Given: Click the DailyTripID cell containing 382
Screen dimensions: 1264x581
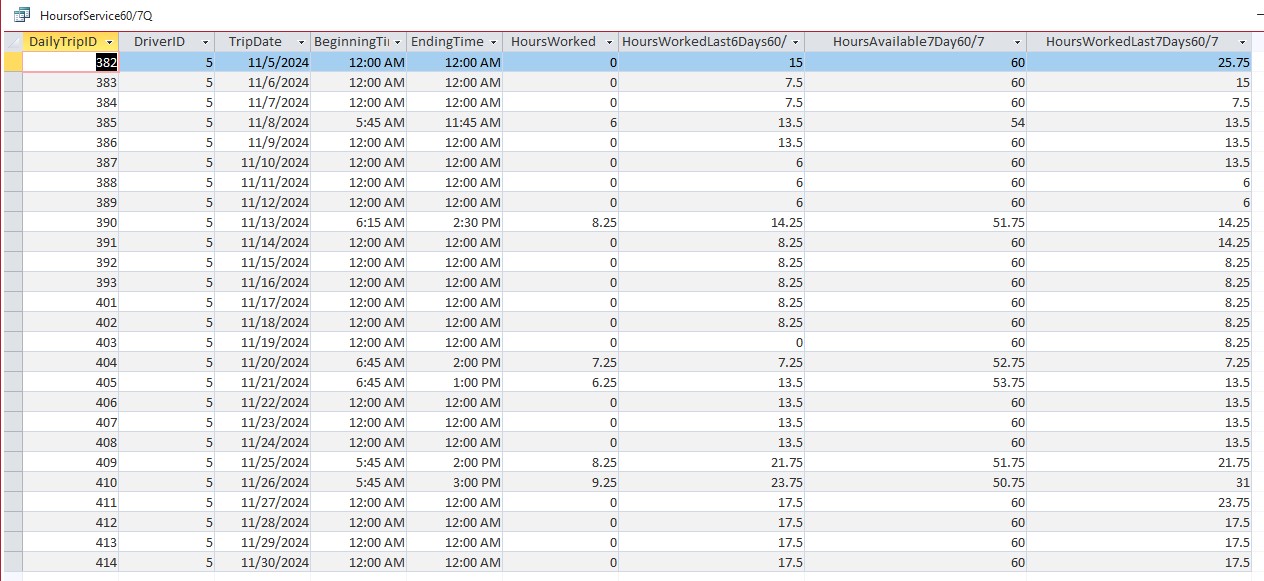Looking at the screenshot, I should 71,62.
